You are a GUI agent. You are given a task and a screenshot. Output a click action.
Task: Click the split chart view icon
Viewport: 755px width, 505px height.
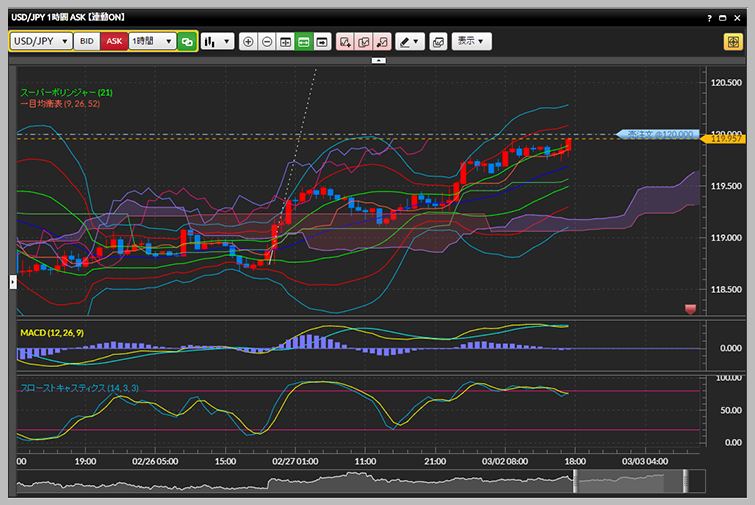point(285,42)
